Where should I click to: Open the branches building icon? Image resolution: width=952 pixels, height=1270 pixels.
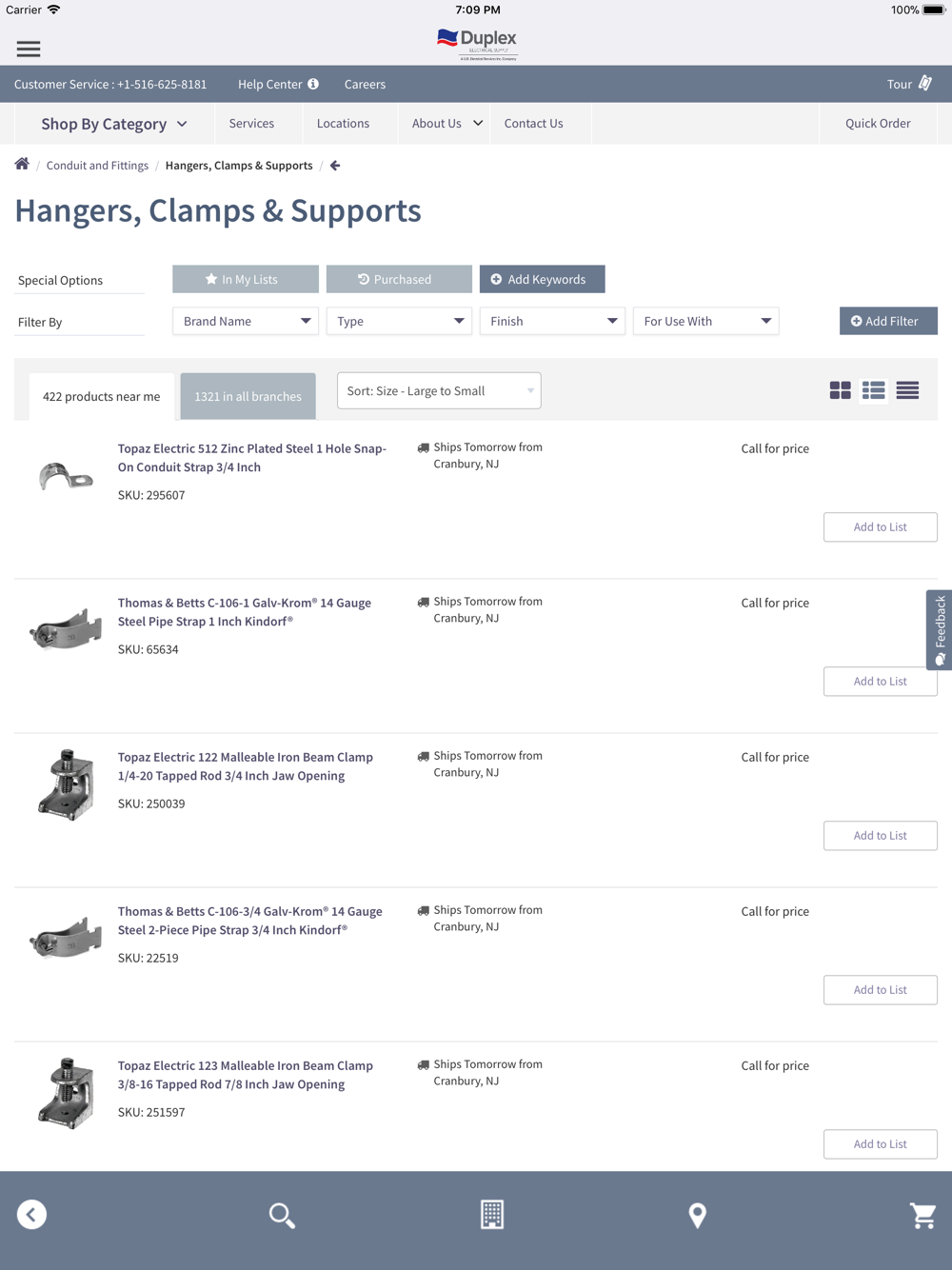[x=492, y=1215]
